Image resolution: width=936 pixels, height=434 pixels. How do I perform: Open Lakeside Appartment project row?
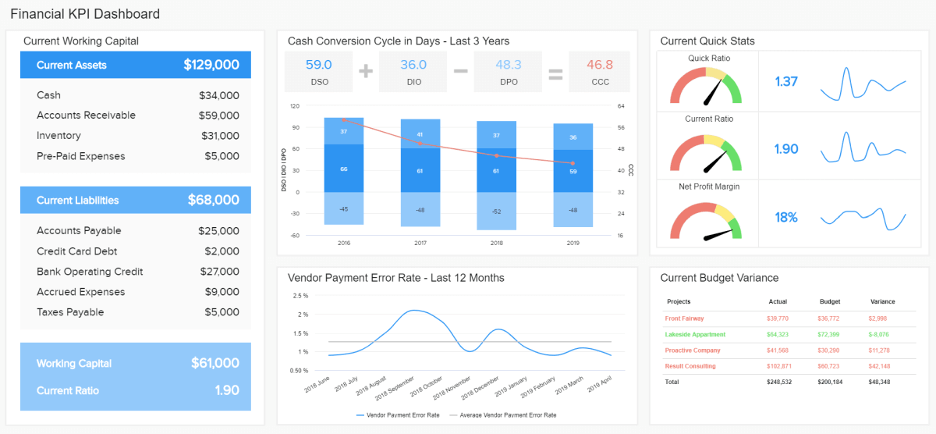(x=789, y=334)
